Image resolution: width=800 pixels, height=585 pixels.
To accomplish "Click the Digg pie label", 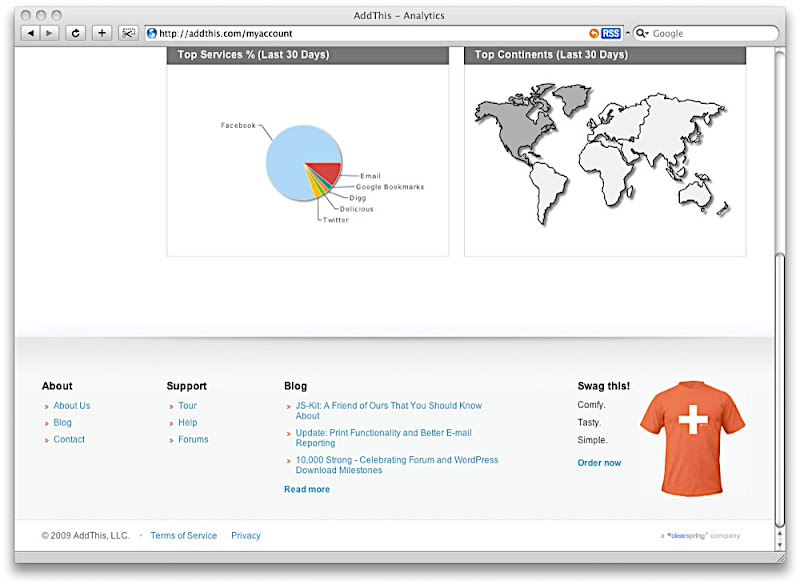I will point(358,198).
